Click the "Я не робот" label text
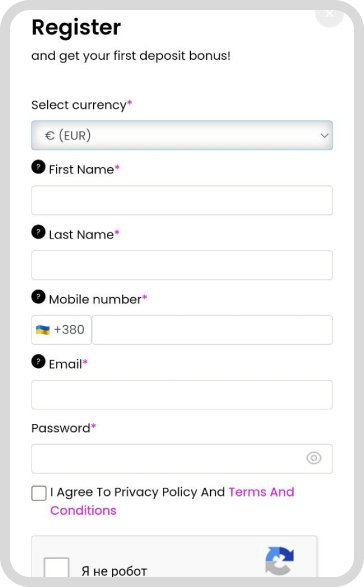The image size is (364, 587). pos(114,571)
